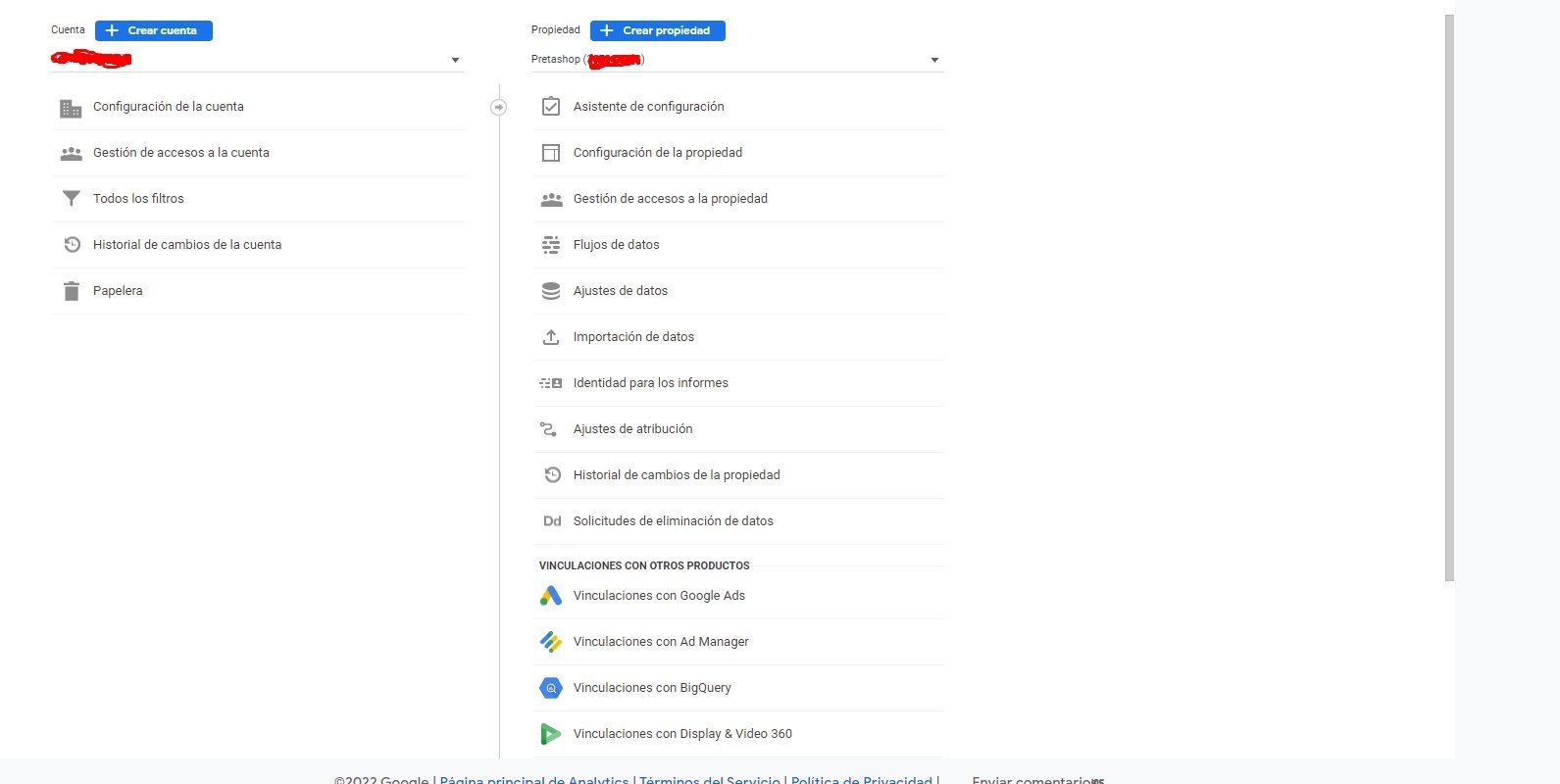The width and height of the screenshot is (1560, 784).
Task: Click the BigQuery hexagon icon
Action: (551, 688)
